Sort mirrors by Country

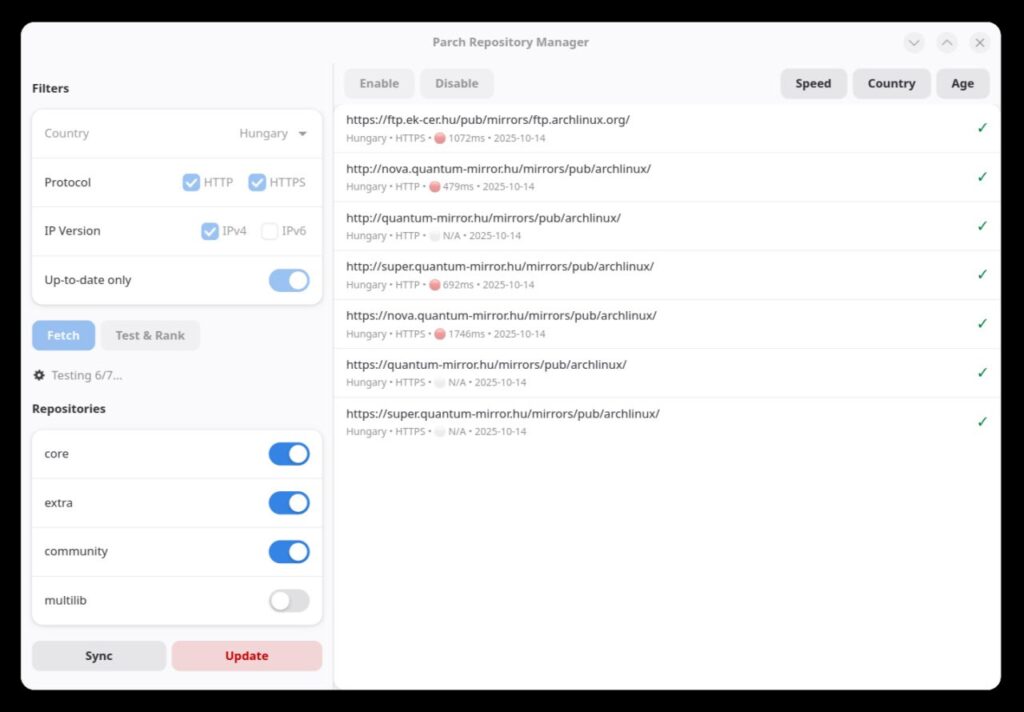pyautogui.click(x=891, y=84)
